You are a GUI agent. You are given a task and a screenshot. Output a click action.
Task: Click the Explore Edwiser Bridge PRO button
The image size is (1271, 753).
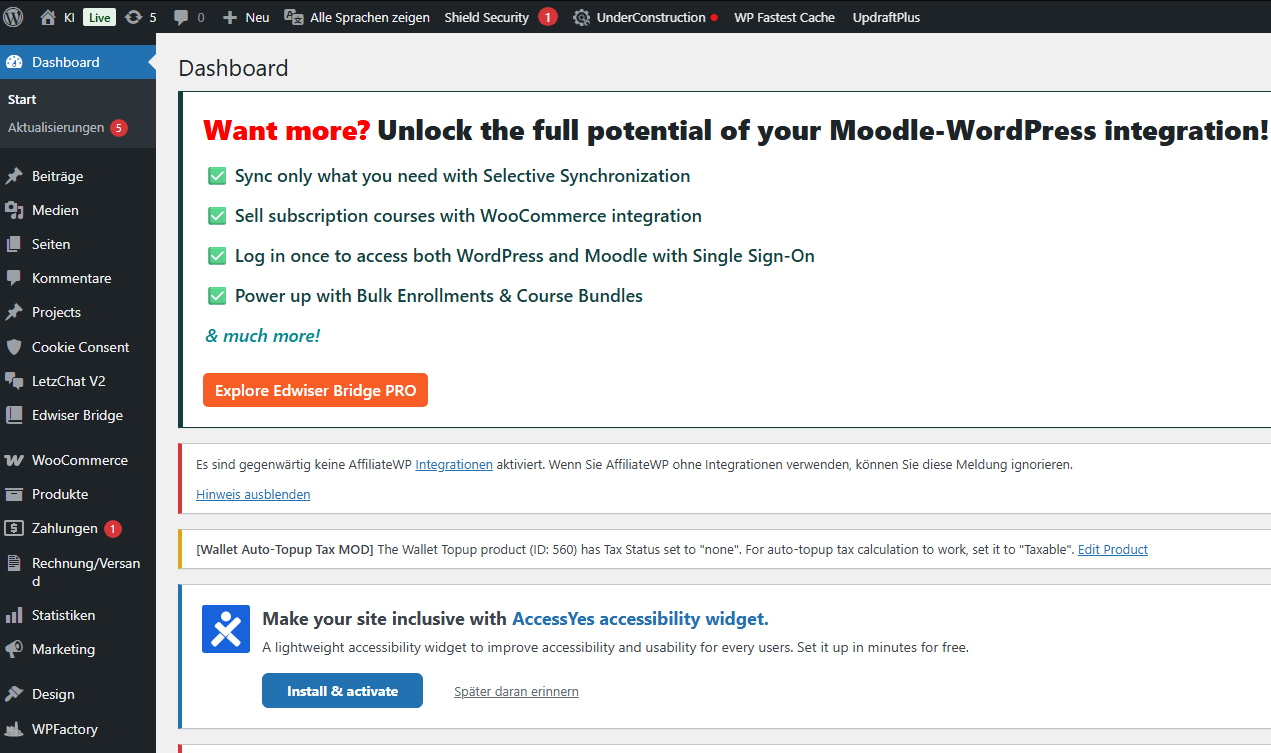click(315, 391)
